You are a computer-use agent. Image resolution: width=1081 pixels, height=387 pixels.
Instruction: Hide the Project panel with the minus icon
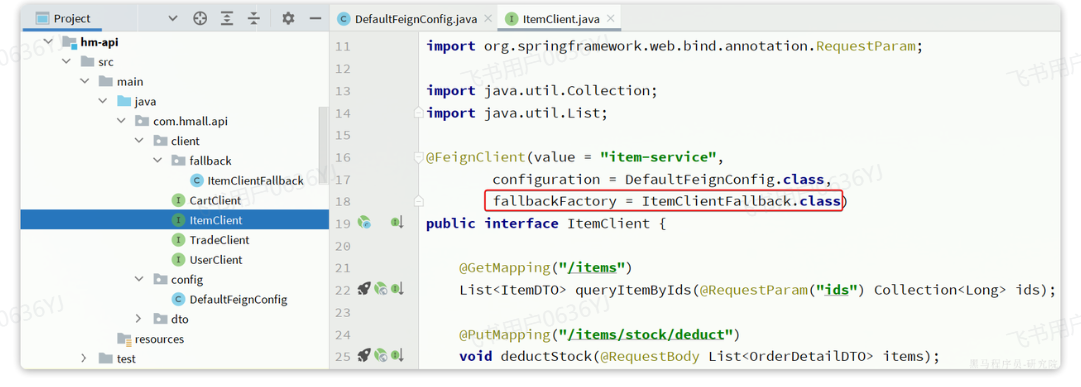(x=315, y=19)
